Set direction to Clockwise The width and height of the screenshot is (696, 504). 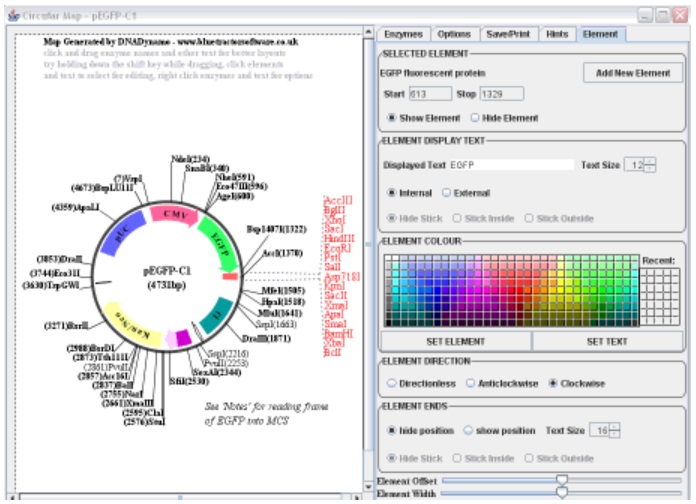pos(553,383)
